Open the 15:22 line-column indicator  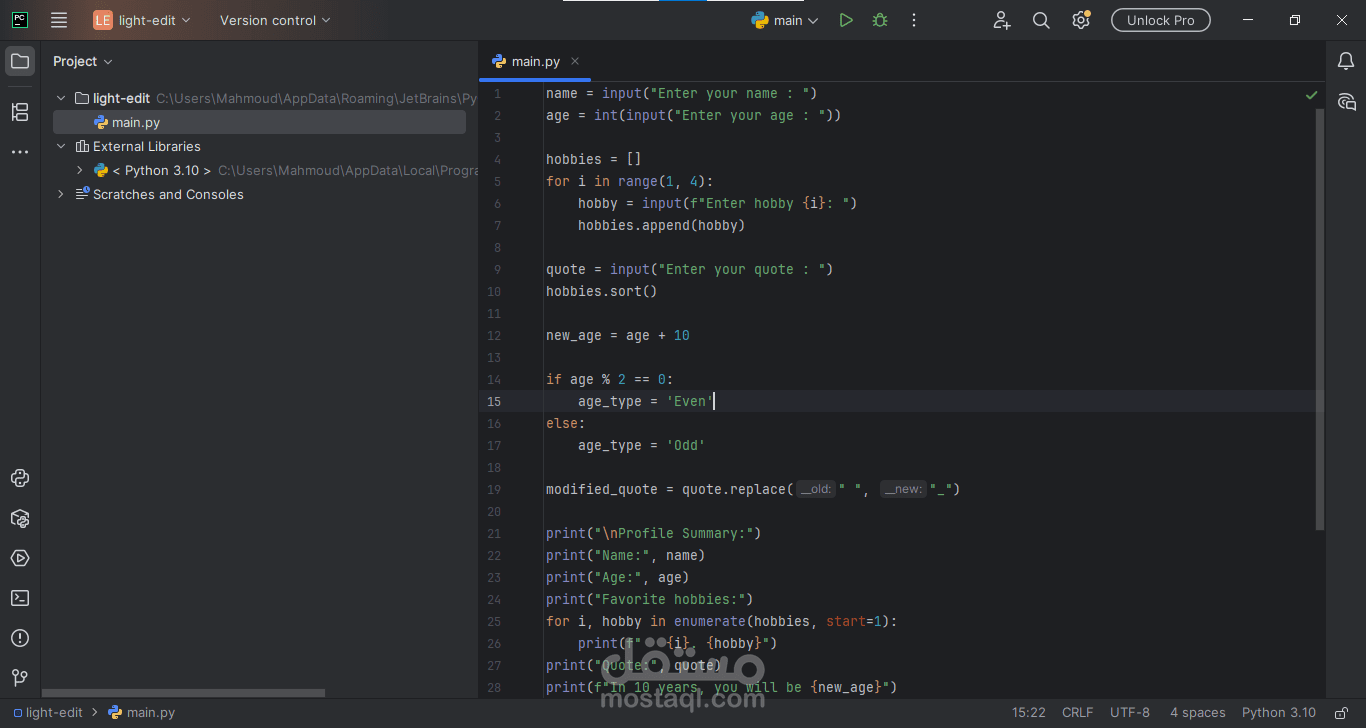pyautogui.click(x=1028, y=713)
